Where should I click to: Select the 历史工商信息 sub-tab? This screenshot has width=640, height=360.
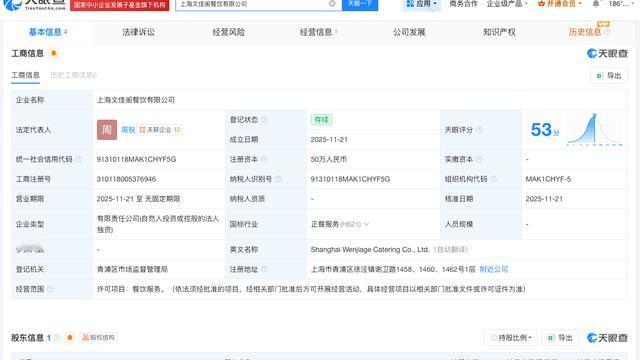[x=73, y=76]
